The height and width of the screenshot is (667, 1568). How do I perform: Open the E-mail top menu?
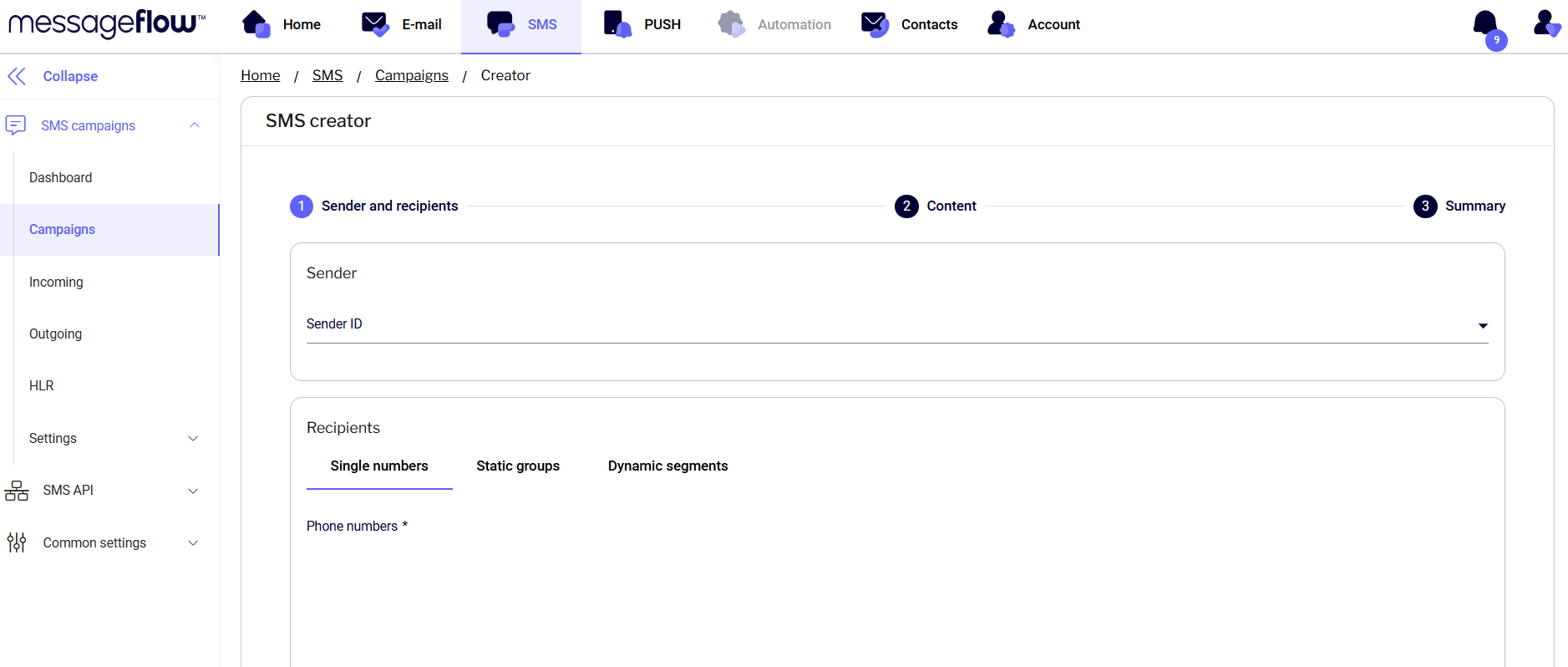[x=402, y=25]
